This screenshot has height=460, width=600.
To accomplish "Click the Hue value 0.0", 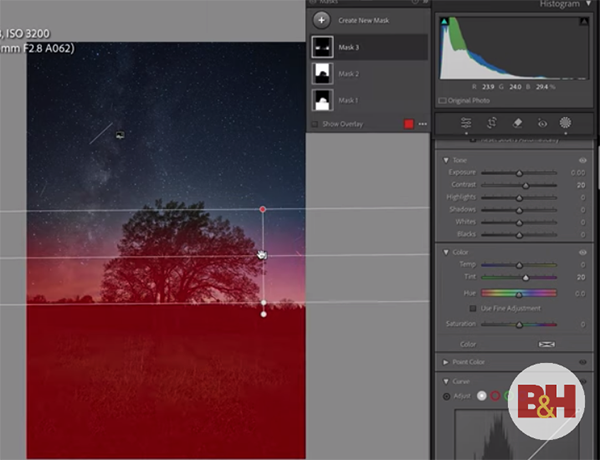I will pos(580,294).
